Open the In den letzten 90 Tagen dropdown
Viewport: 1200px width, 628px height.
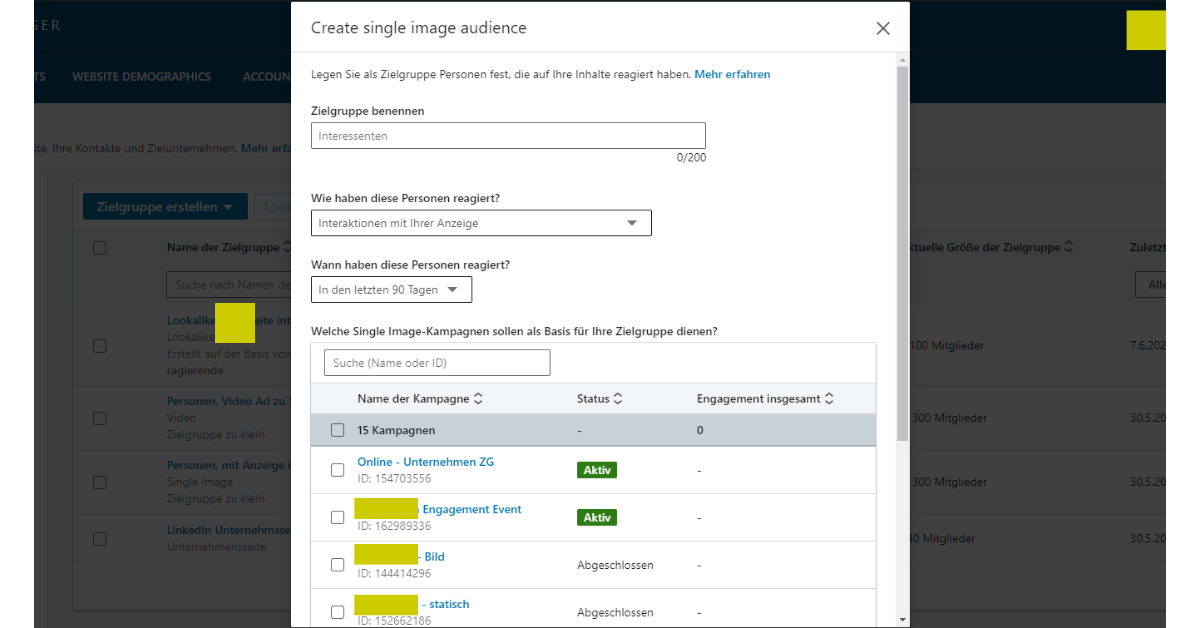[x=391, y=290]
